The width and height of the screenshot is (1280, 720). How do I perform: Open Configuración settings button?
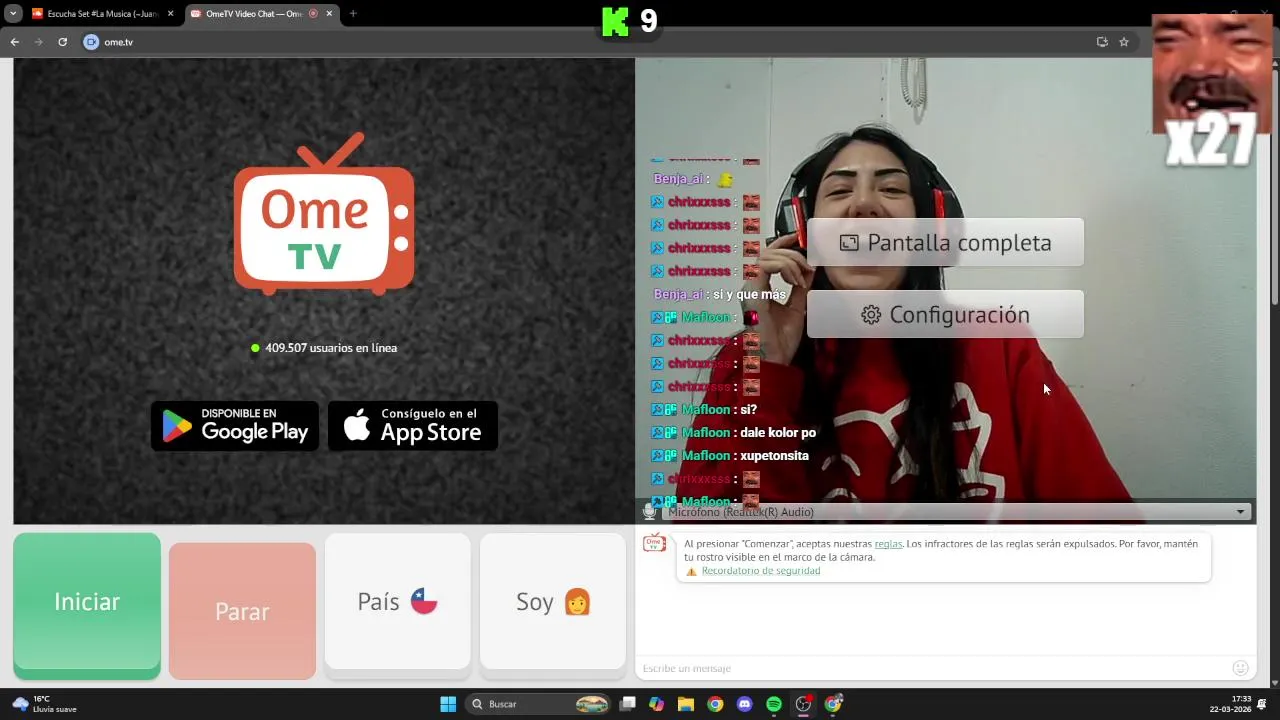click(x=945, y=314)
